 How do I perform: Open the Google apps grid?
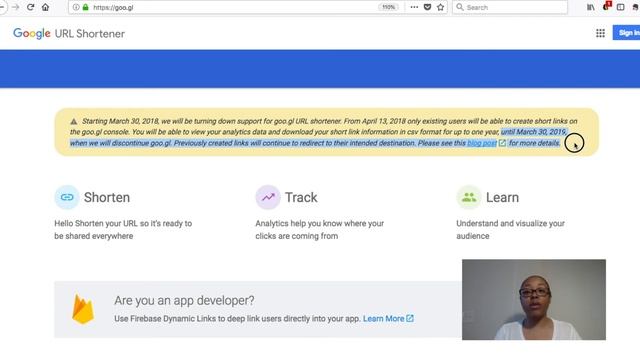coord(600,33)
